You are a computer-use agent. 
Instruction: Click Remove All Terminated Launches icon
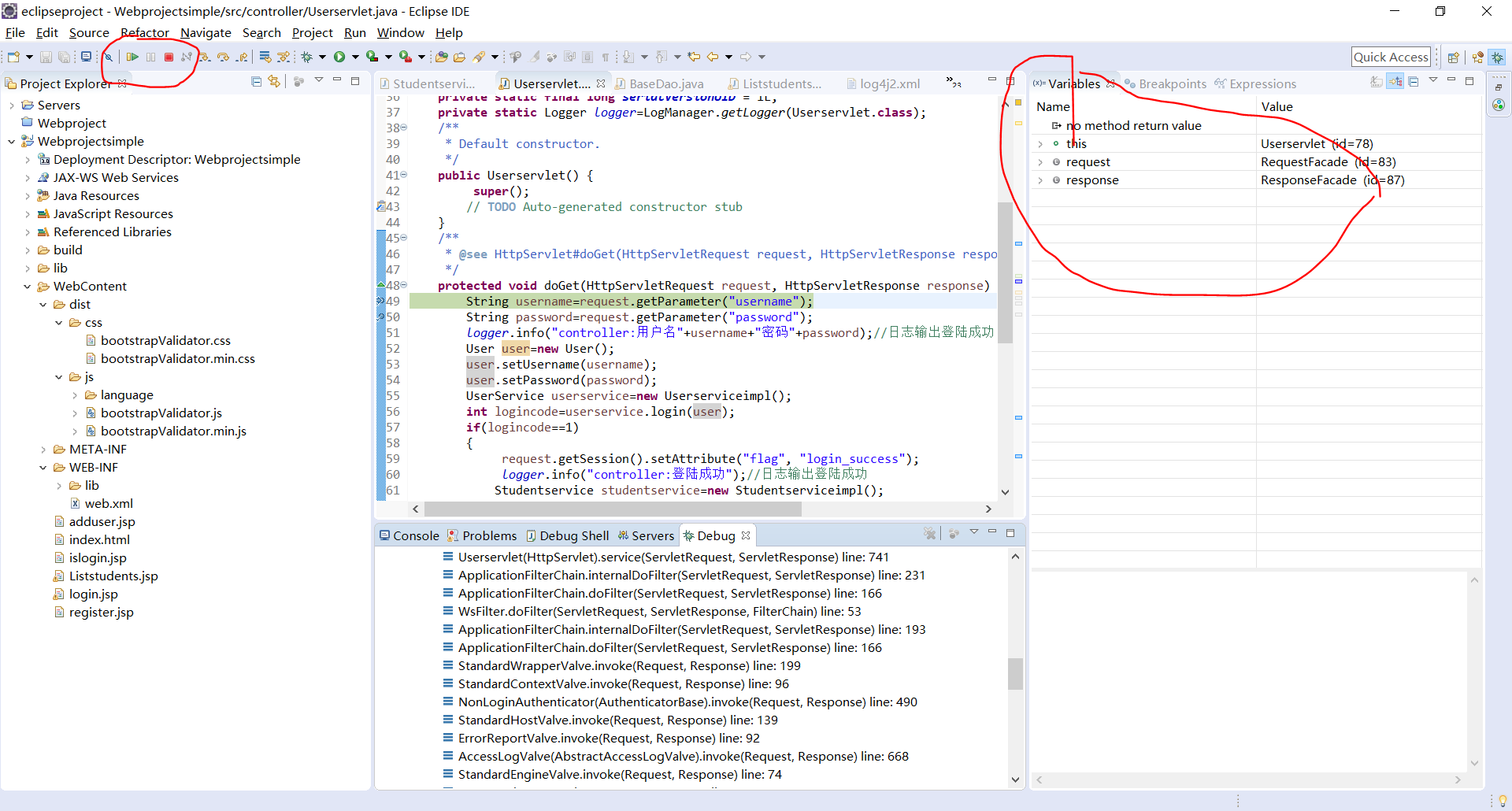click(930, 533)
